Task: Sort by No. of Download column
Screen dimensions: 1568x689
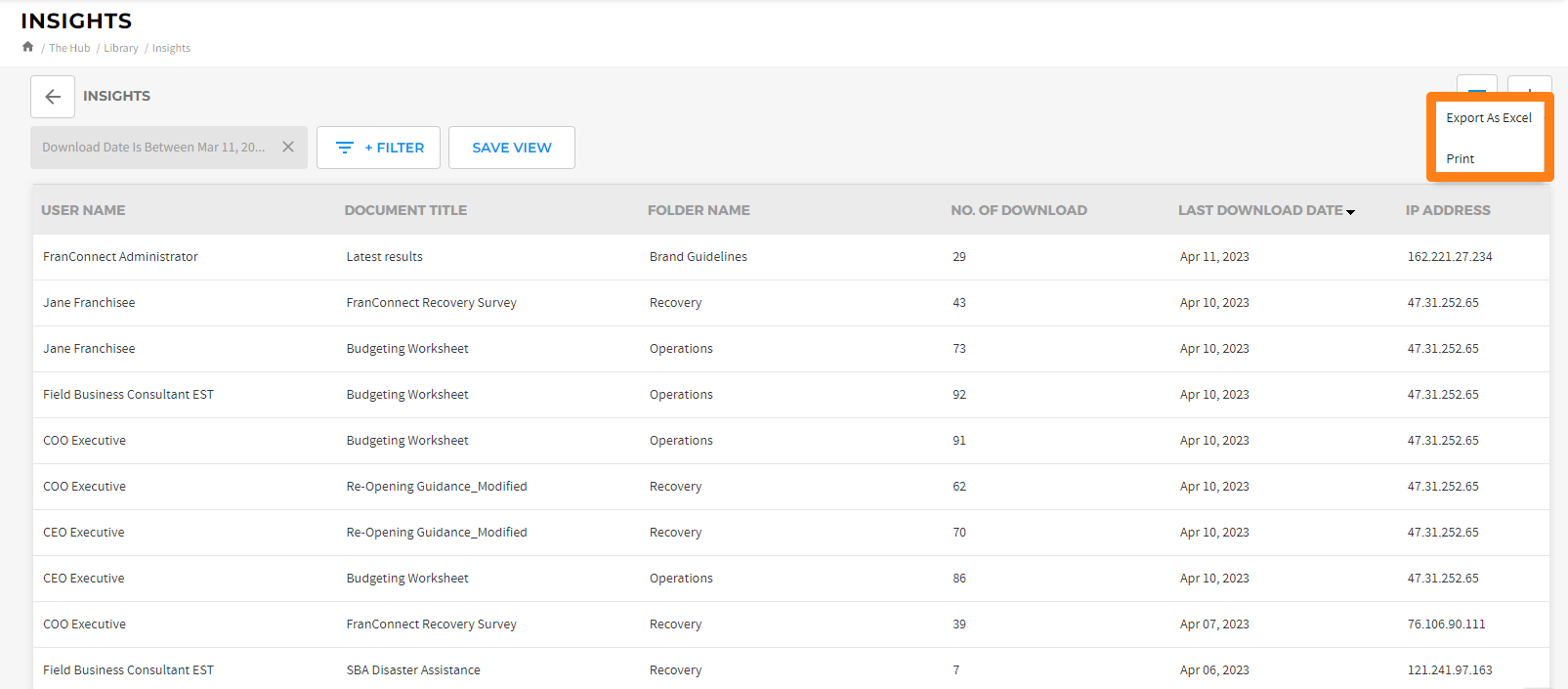Action: pos(1018,210)
